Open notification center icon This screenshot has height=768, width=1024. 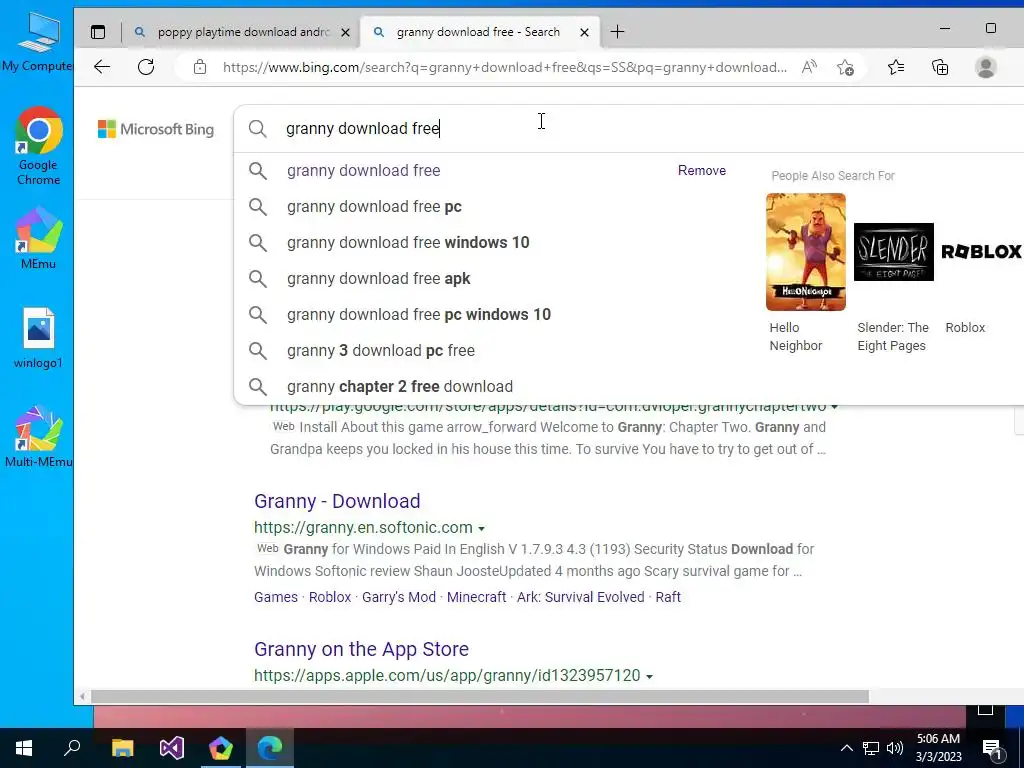[991, 748]
